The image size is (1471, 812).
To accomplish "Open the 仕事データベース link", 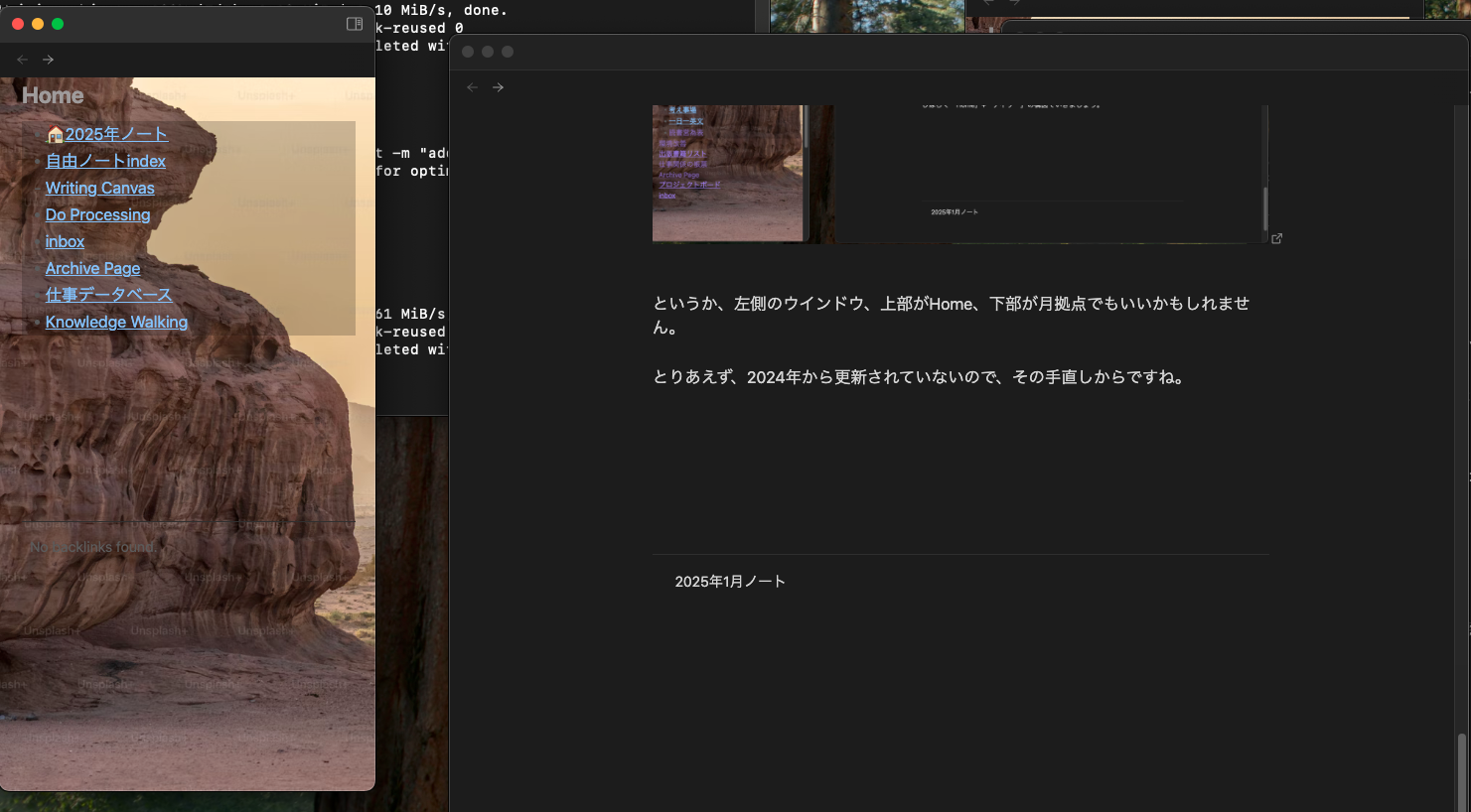I will pos(108,295).
